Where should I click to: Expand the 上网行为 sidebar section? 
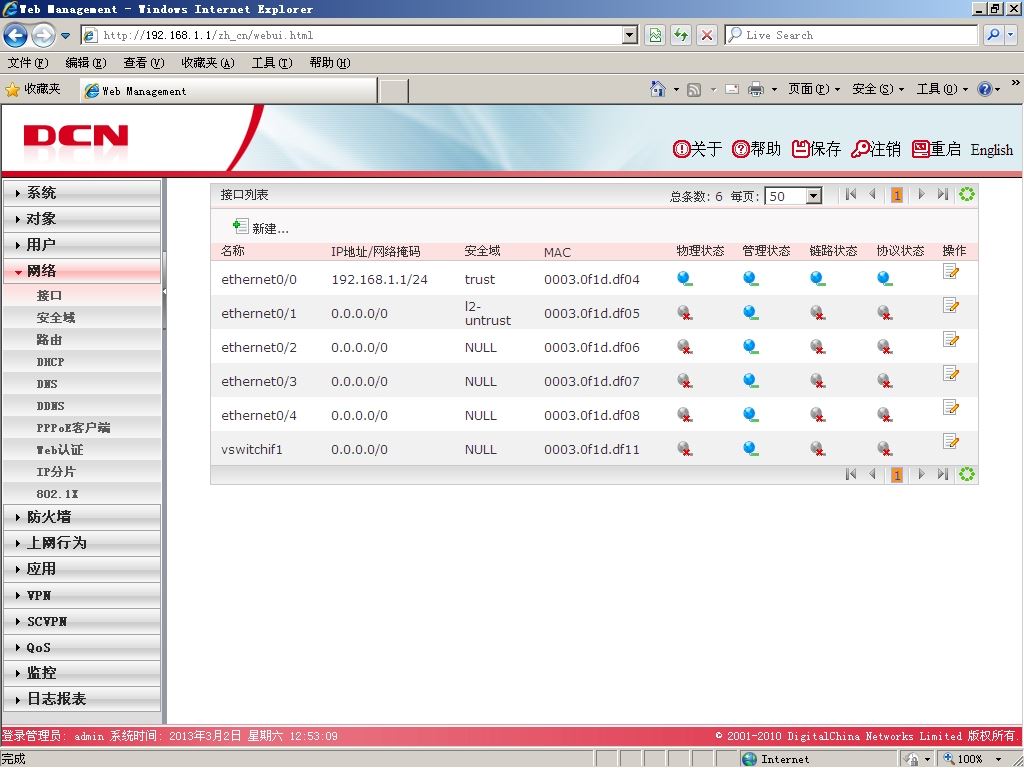82,543
